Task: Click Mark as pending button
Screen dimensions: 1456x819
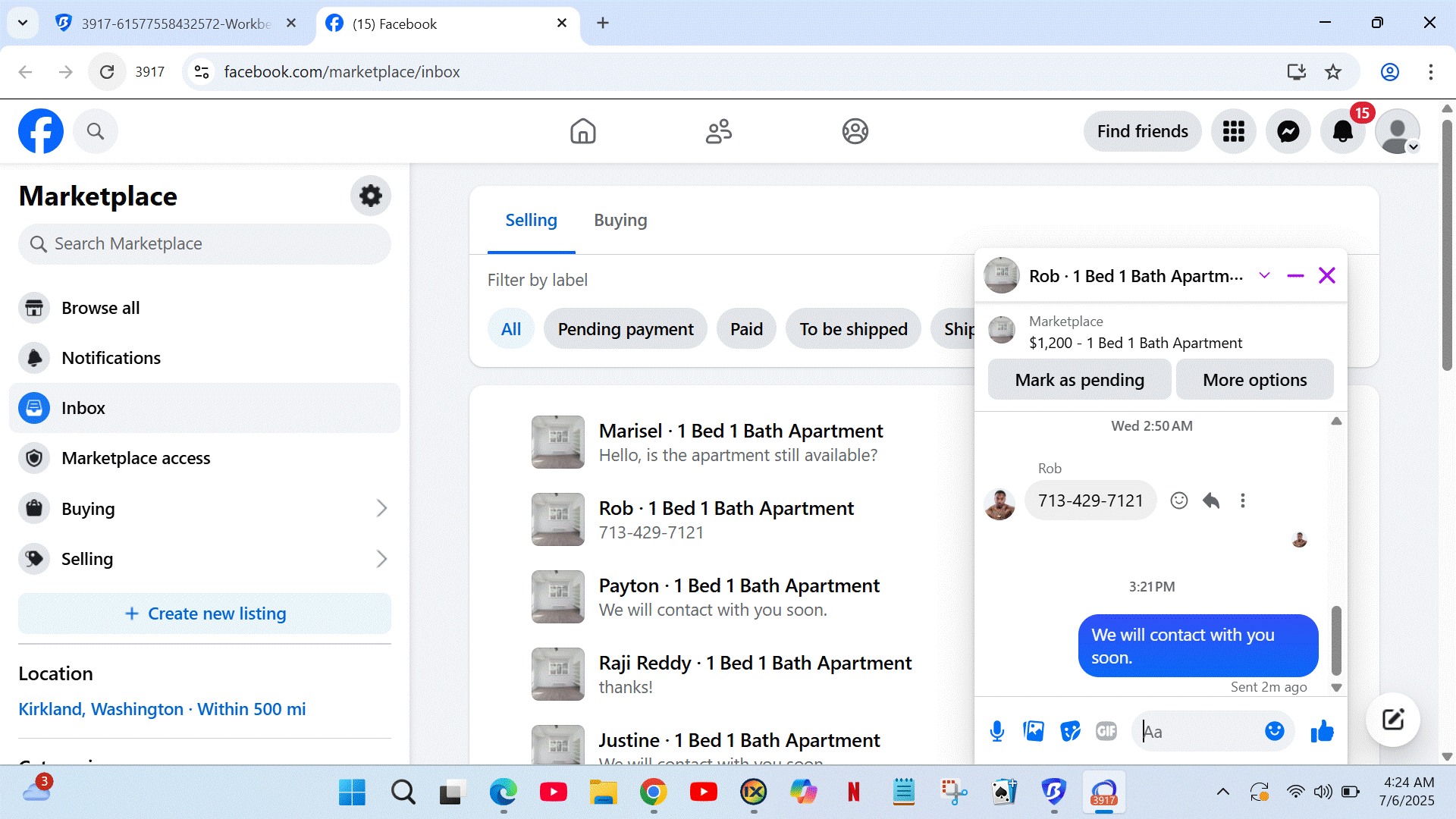Action: (1079, 380)
